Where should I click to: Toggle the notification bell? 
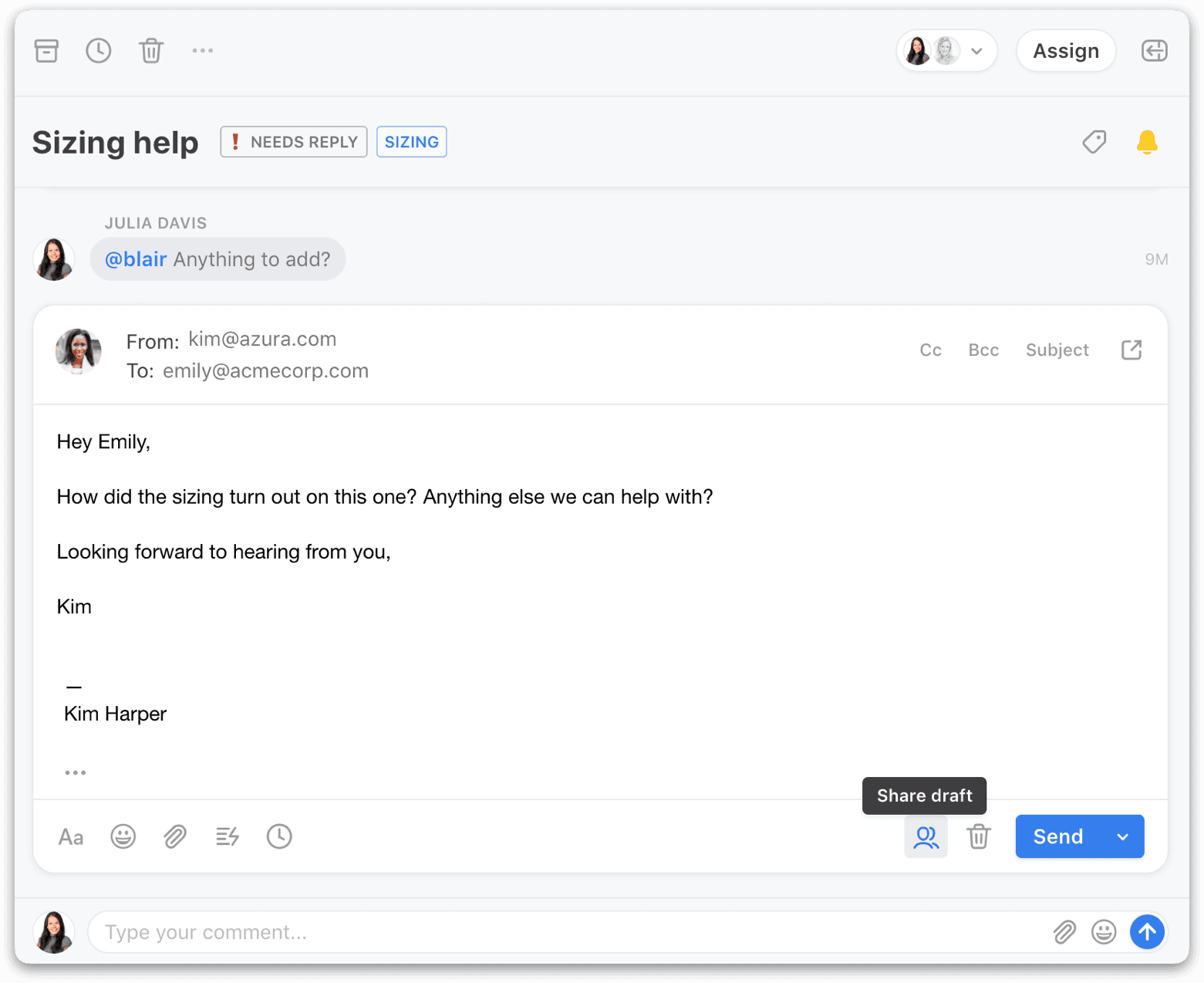pos(1147,142)
